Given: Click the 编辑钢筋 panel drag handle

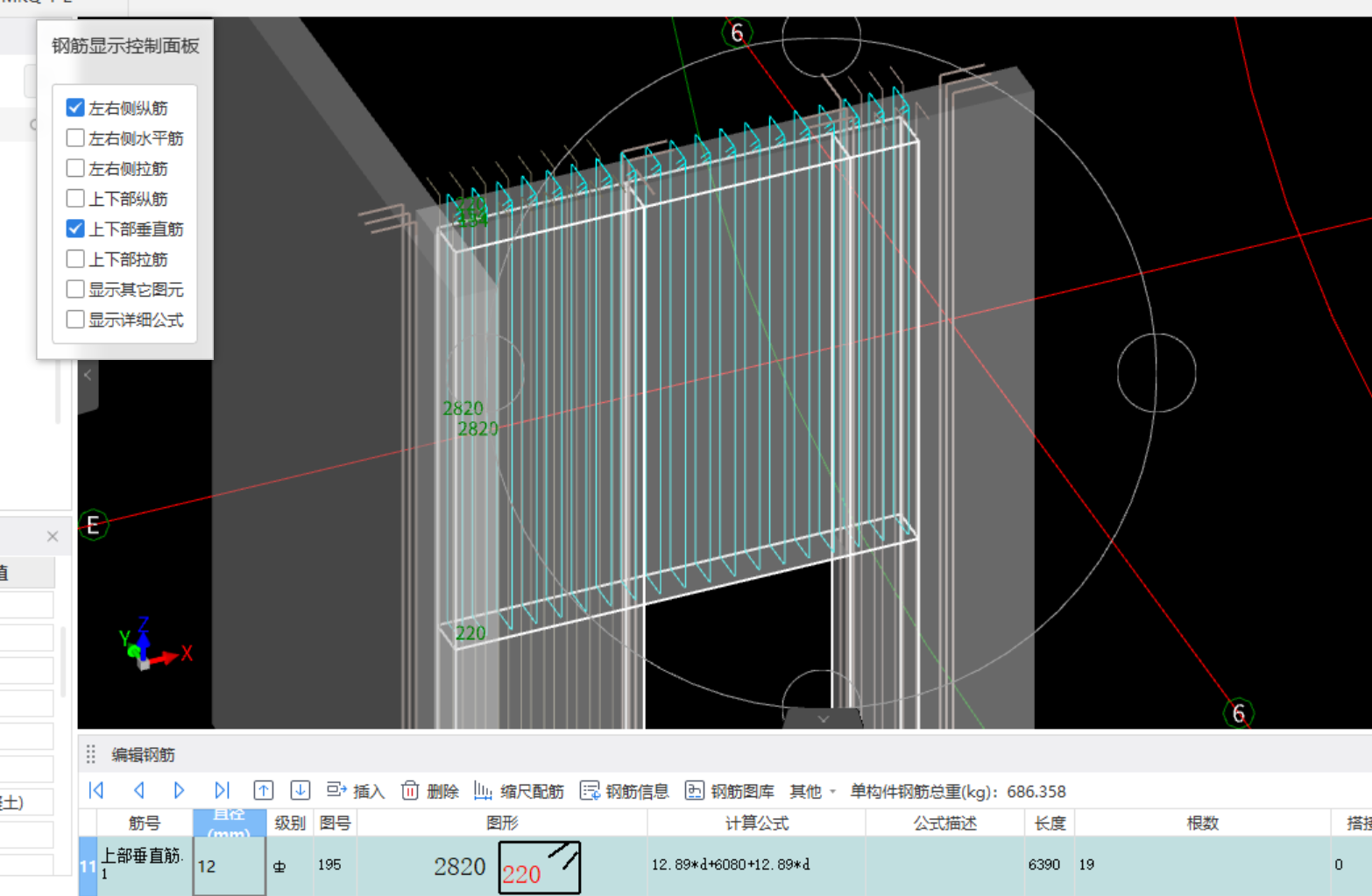Looking at the screenshot, I should (x=90, y=754).
